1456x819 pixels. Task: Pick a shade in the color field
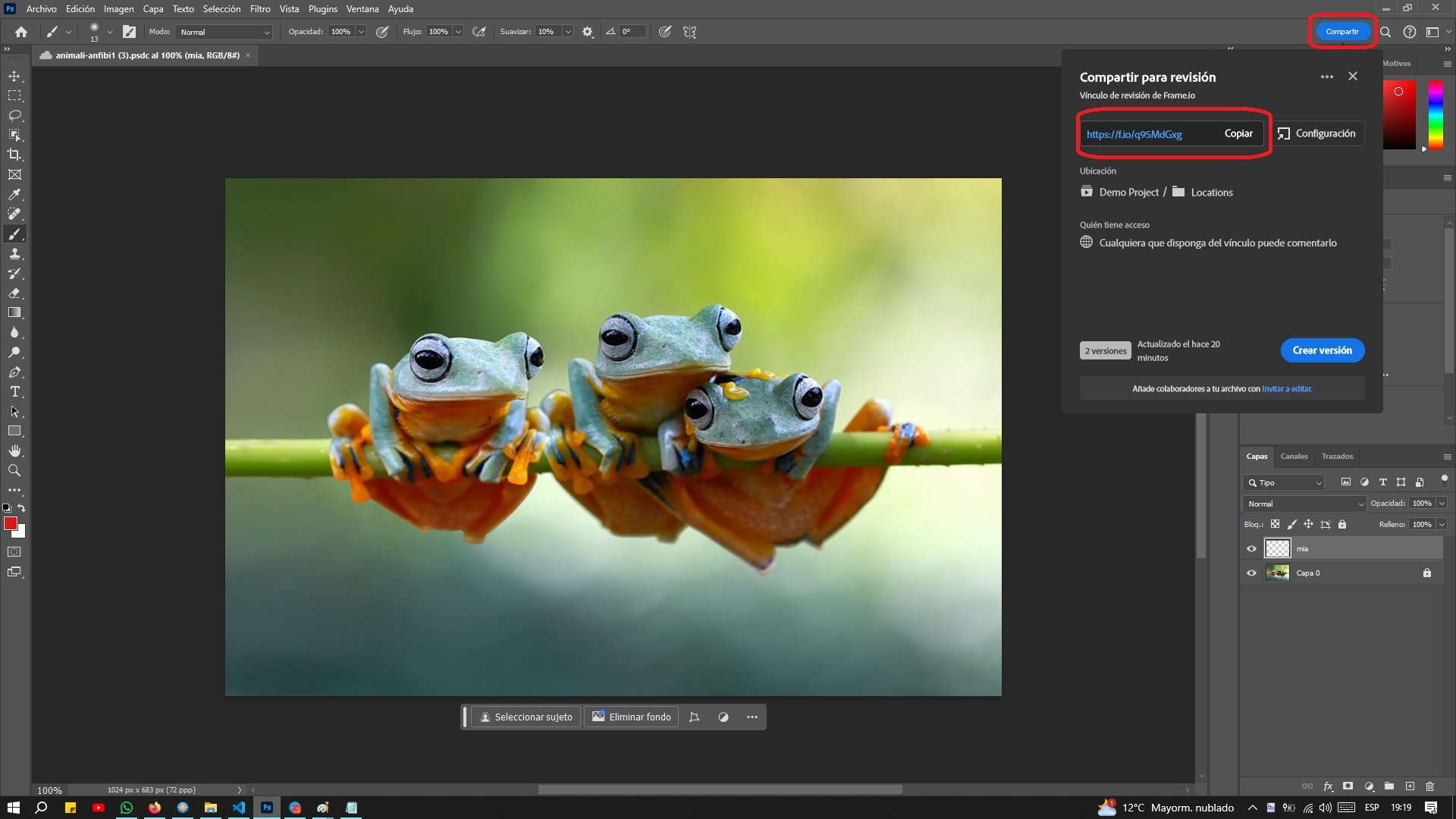tap(1399, 115)
